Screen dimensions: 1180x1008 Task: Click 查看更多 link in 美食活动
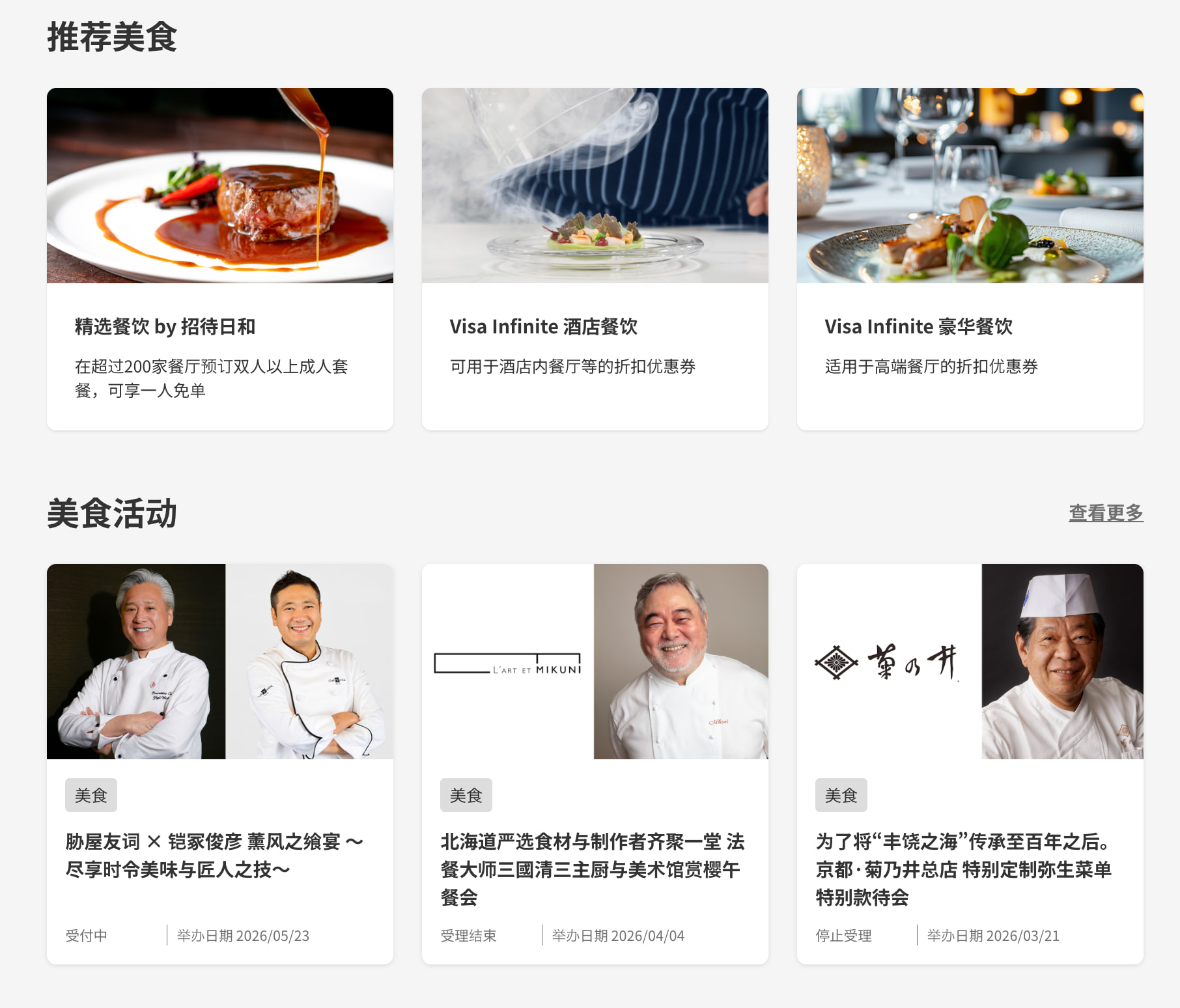click(x=1106, y=513)
